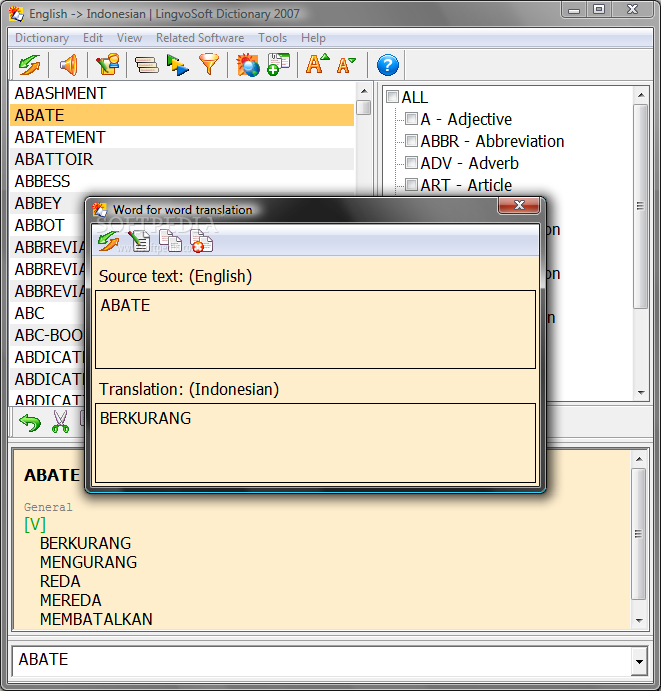Check the ART - Article checkbox

[x=411, y=185]
